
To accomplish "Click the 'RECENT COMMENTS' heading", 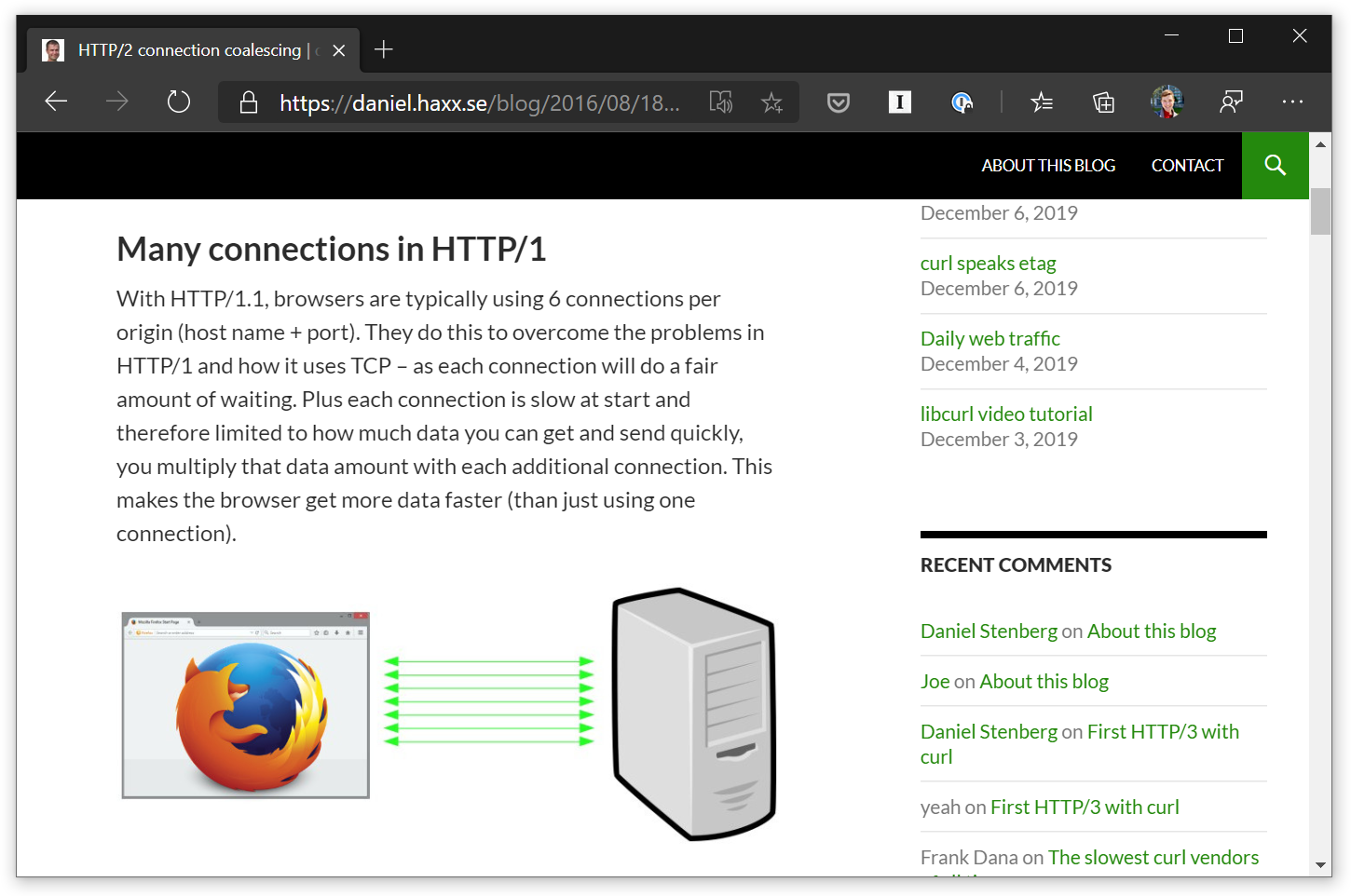I will coord(1016,565).
